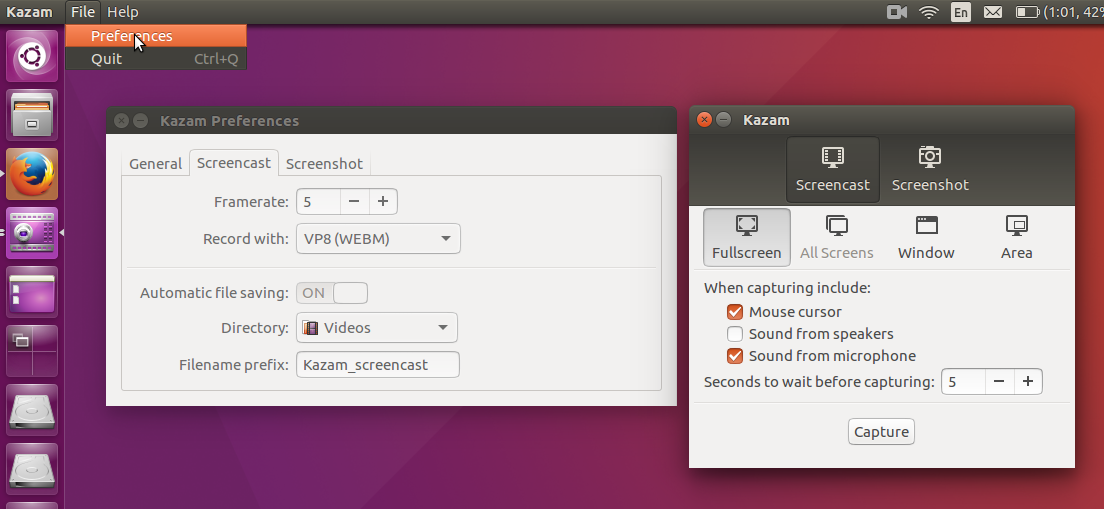Close the Kazam Preferences window
This screenshot has height=509, width=1104.
(x=121, y=120)
